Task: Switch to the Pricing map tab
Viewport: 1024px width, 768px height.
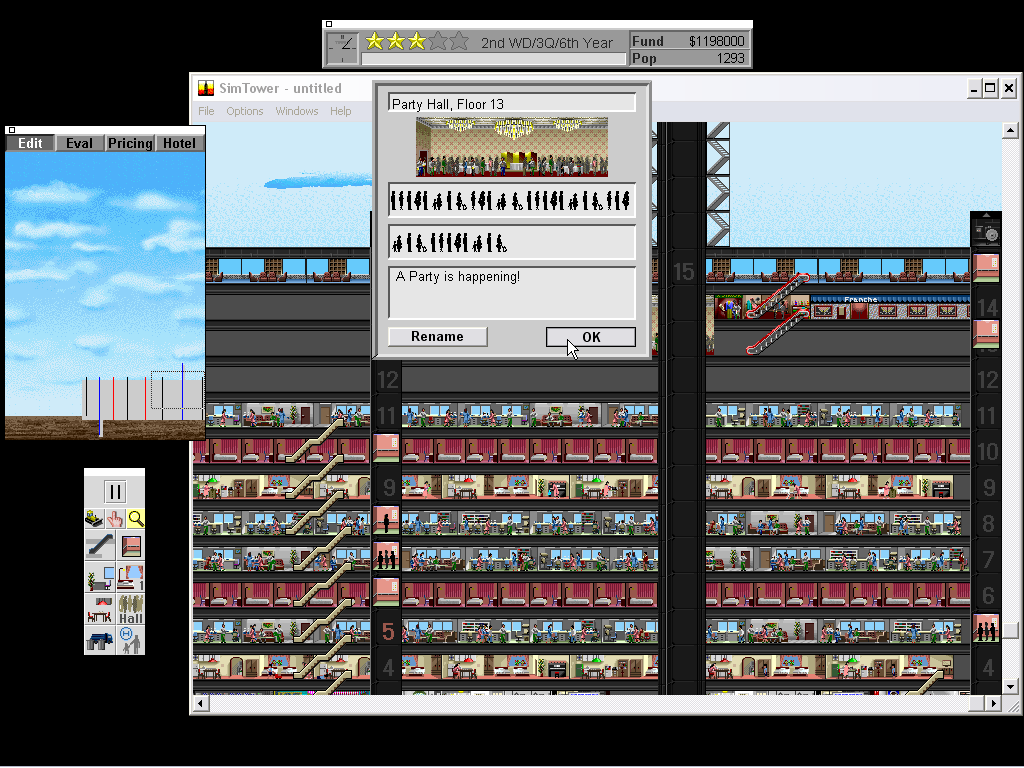Action: (x=130, y=143)
